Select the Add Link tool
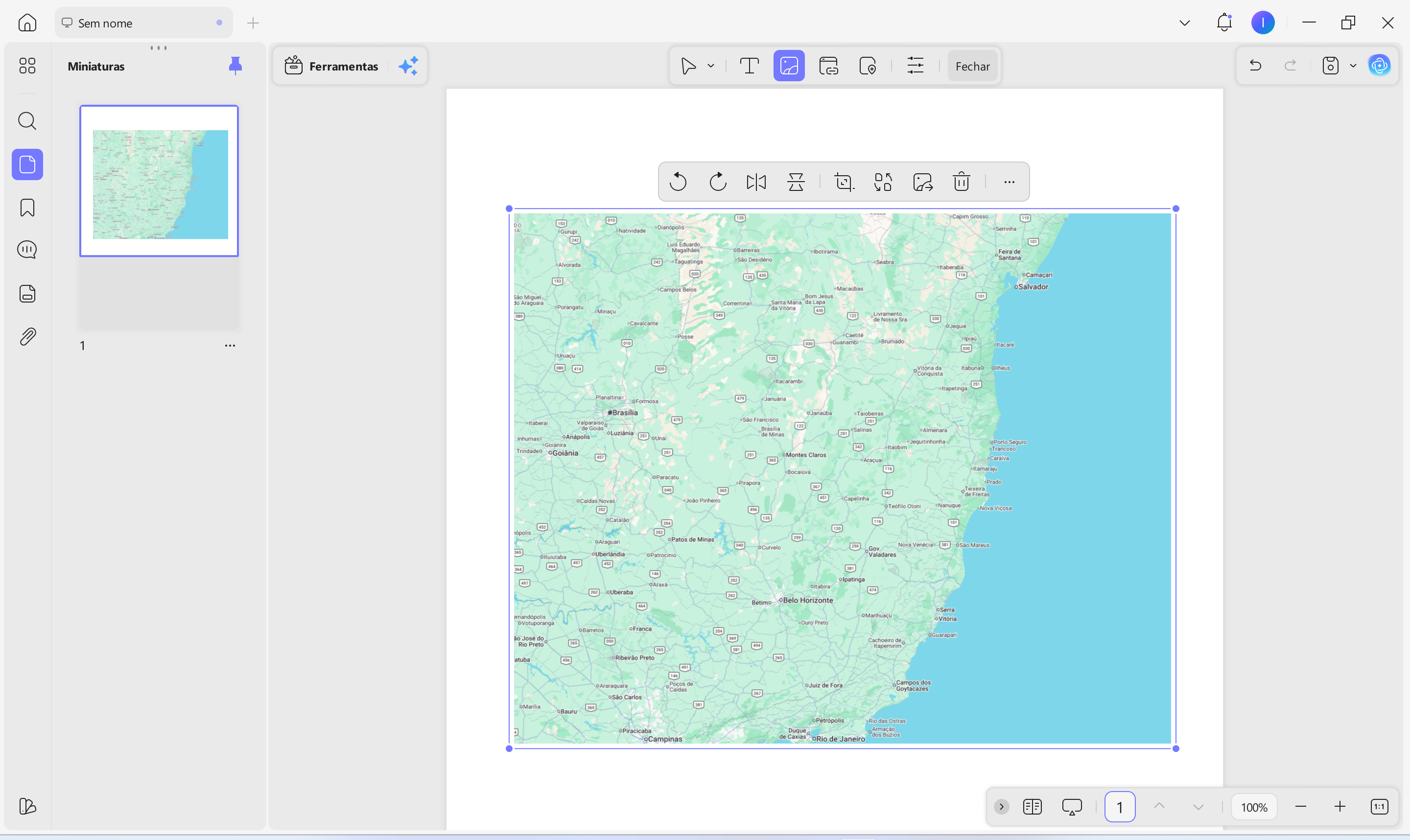The width and height of the screenshot is (1410, 840). point(829,66)
